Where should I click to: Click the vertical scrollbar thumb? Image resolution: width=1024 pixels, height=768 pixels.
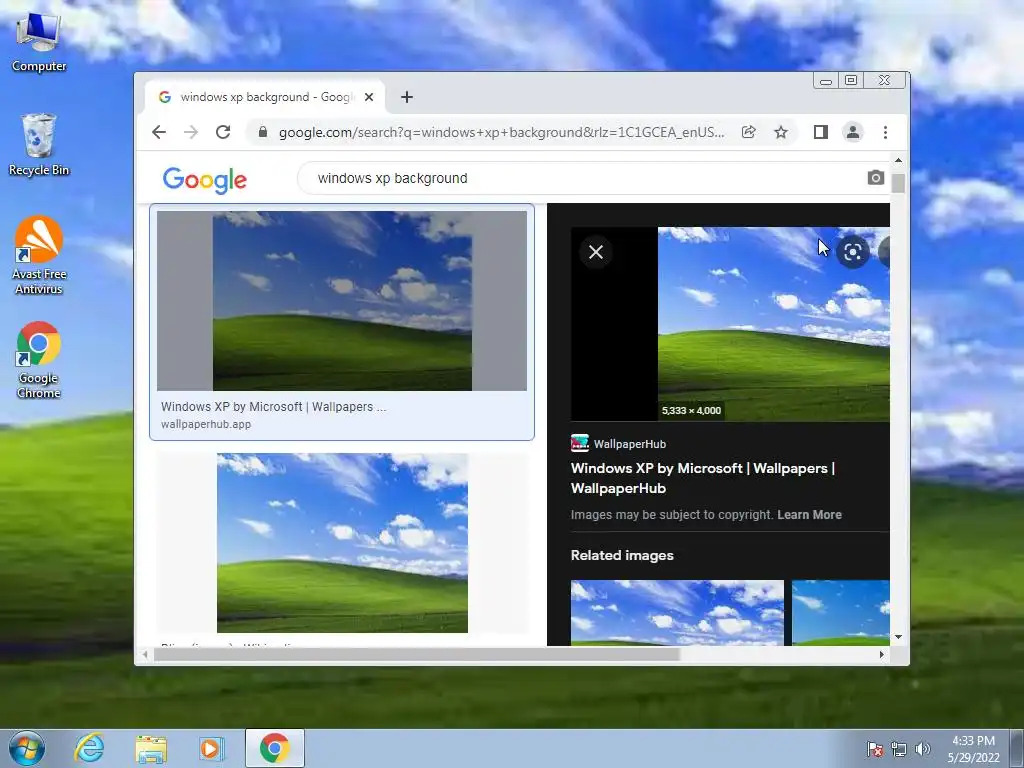[899, 184]
